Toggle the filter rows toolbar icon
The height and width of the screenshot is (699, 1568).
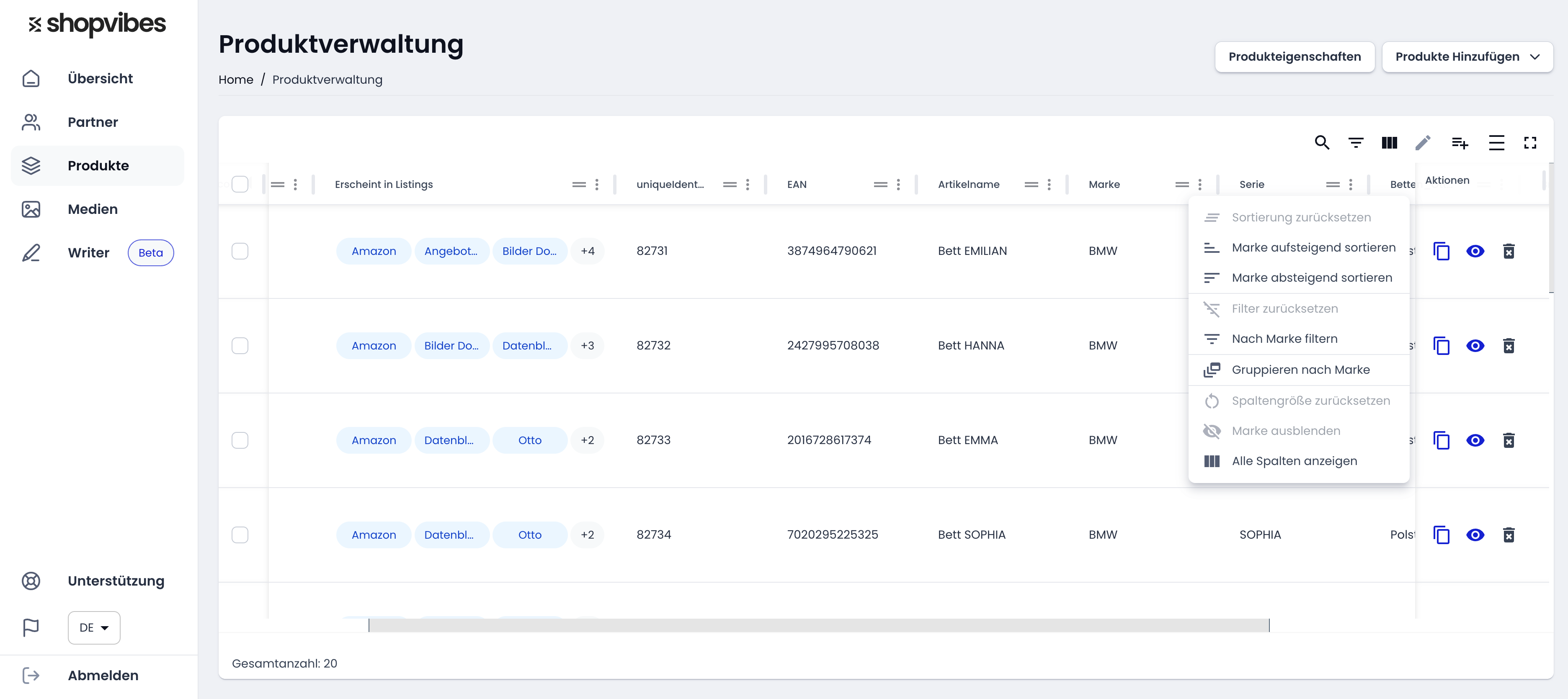(x=1356, y=143)
